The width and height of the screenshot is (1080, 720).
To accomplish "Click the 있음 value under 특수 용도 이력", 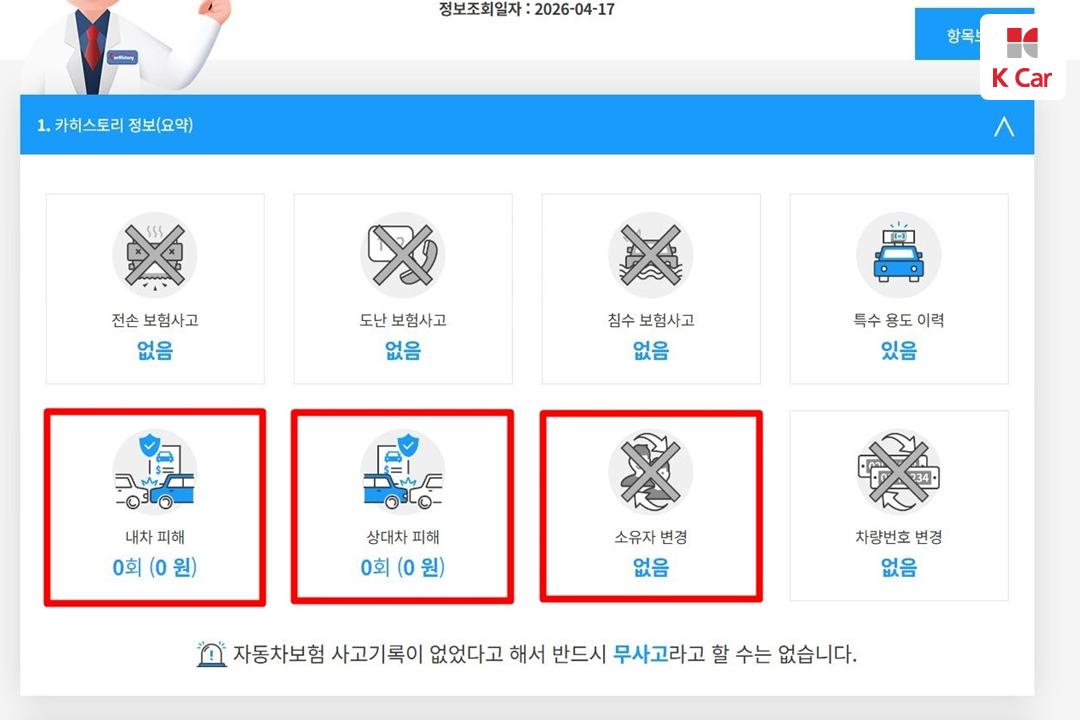I will pos(899,351).
